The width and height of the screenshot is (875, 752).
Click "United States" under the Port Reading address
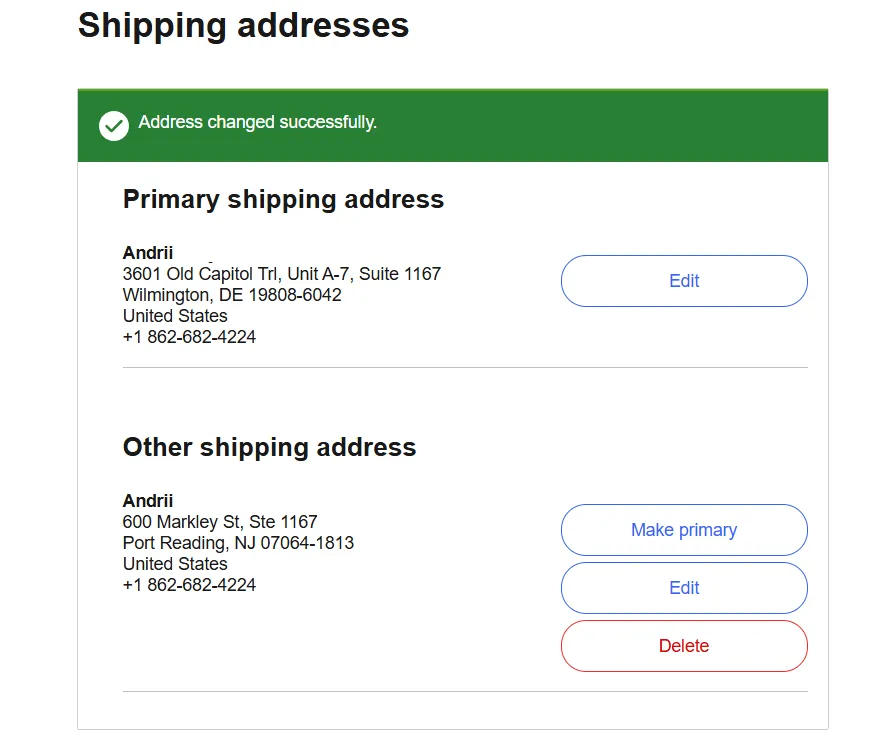coord(175,564)
